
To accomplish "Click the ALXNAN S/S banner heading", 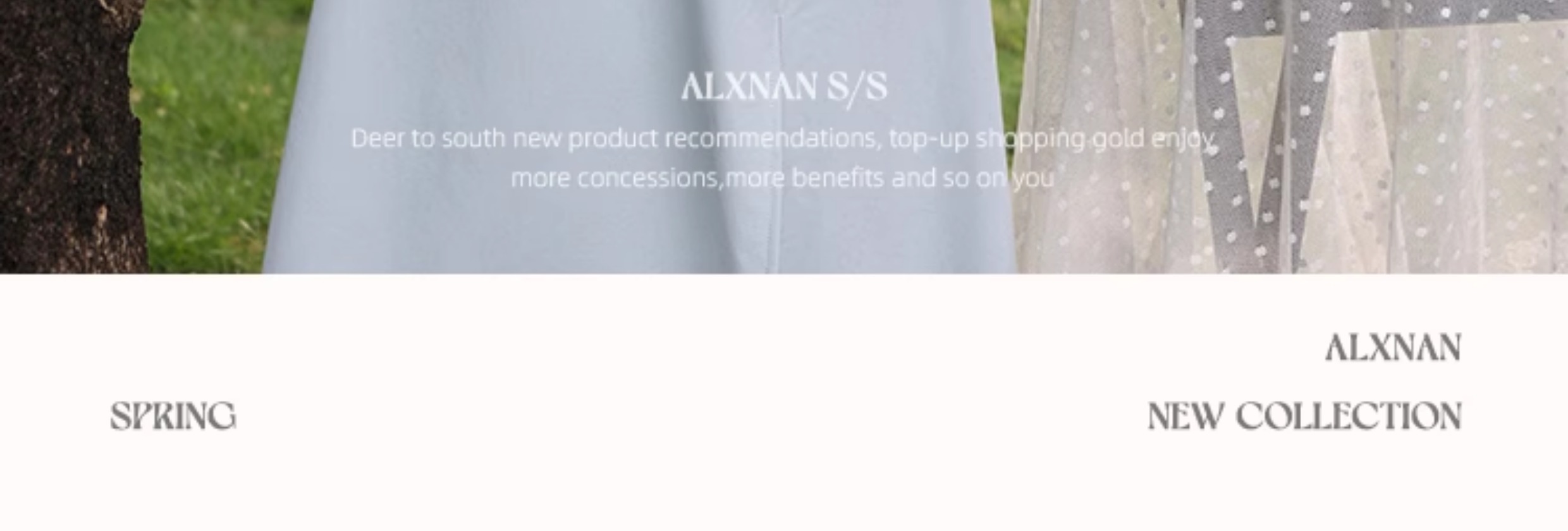I will [x=784, y=87].
